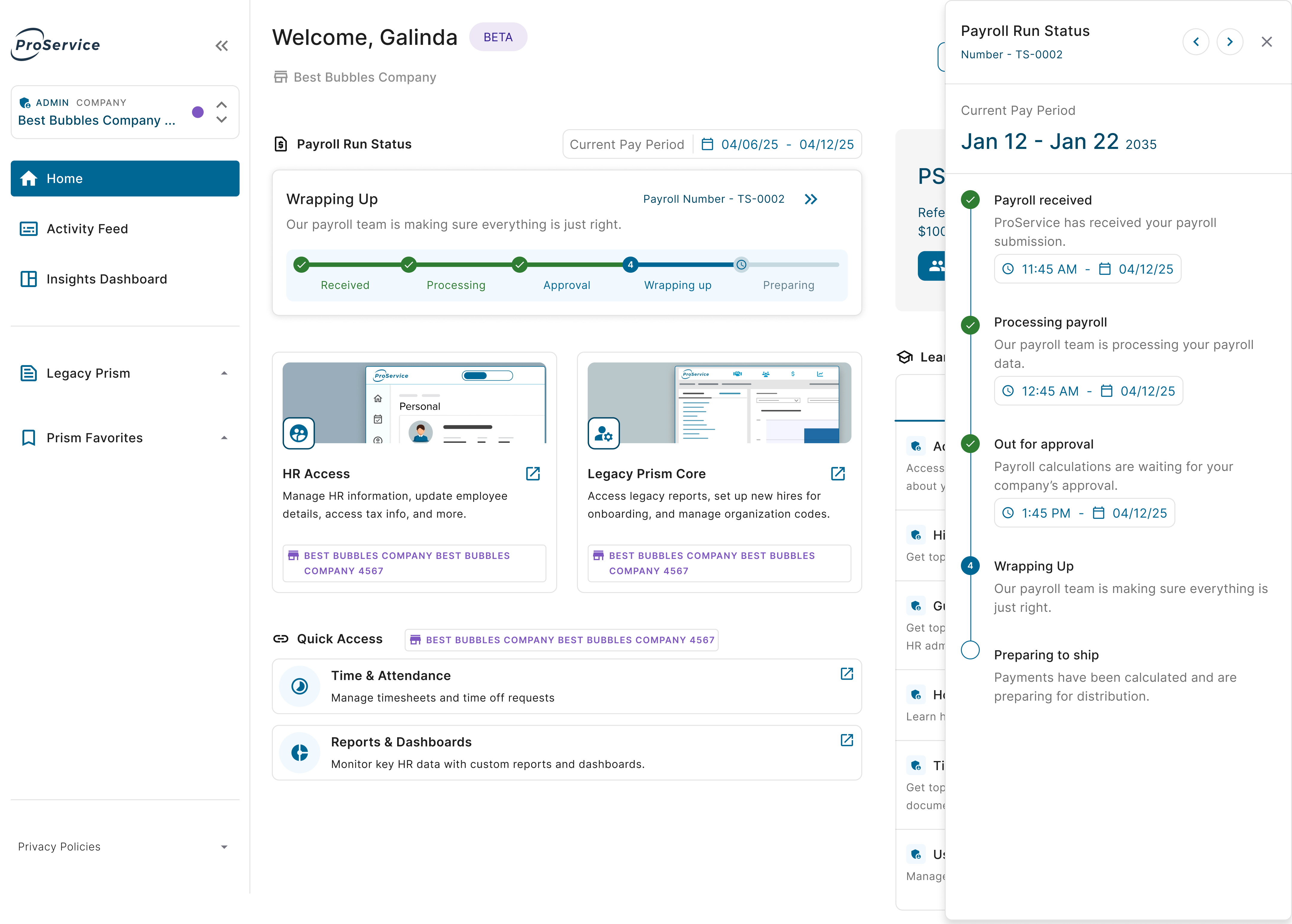Click the Wrapping up step marker
This screenshot has height=924, width=1292.
click(x=630, y=265)
